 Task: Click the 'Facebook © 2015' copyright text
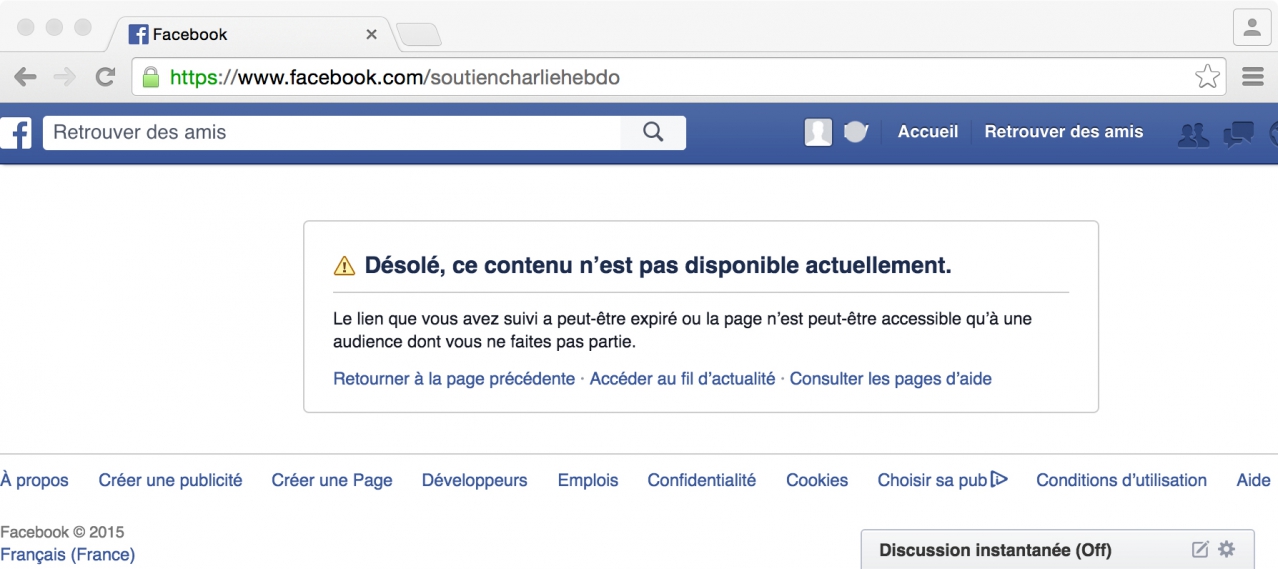coord(62,532)
